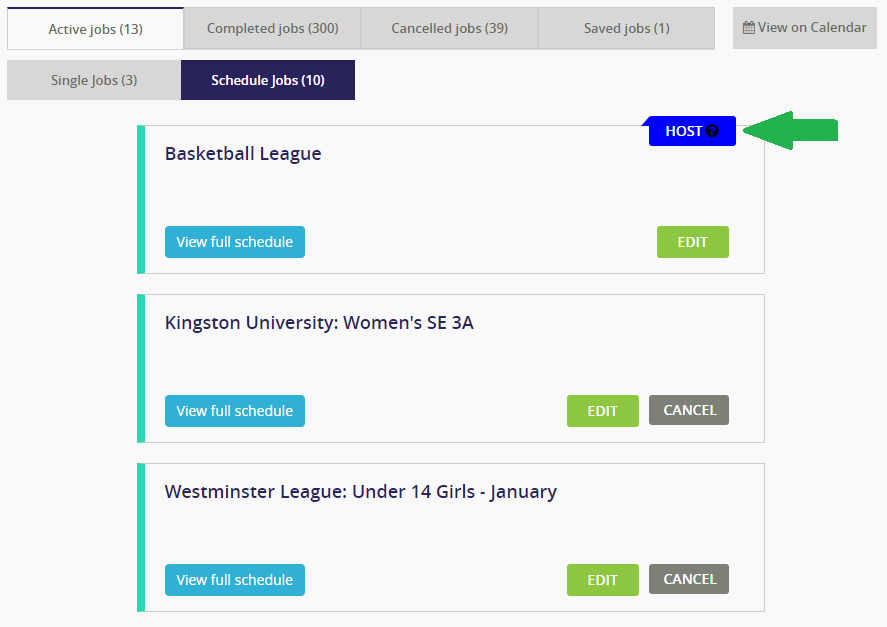Edit the Basketball League schedule

click(x=692, y=242)
